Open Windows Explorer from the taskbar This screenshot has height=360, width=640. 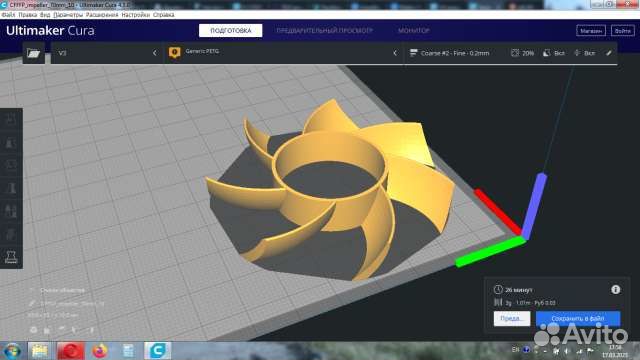click(x=40, y=351)
